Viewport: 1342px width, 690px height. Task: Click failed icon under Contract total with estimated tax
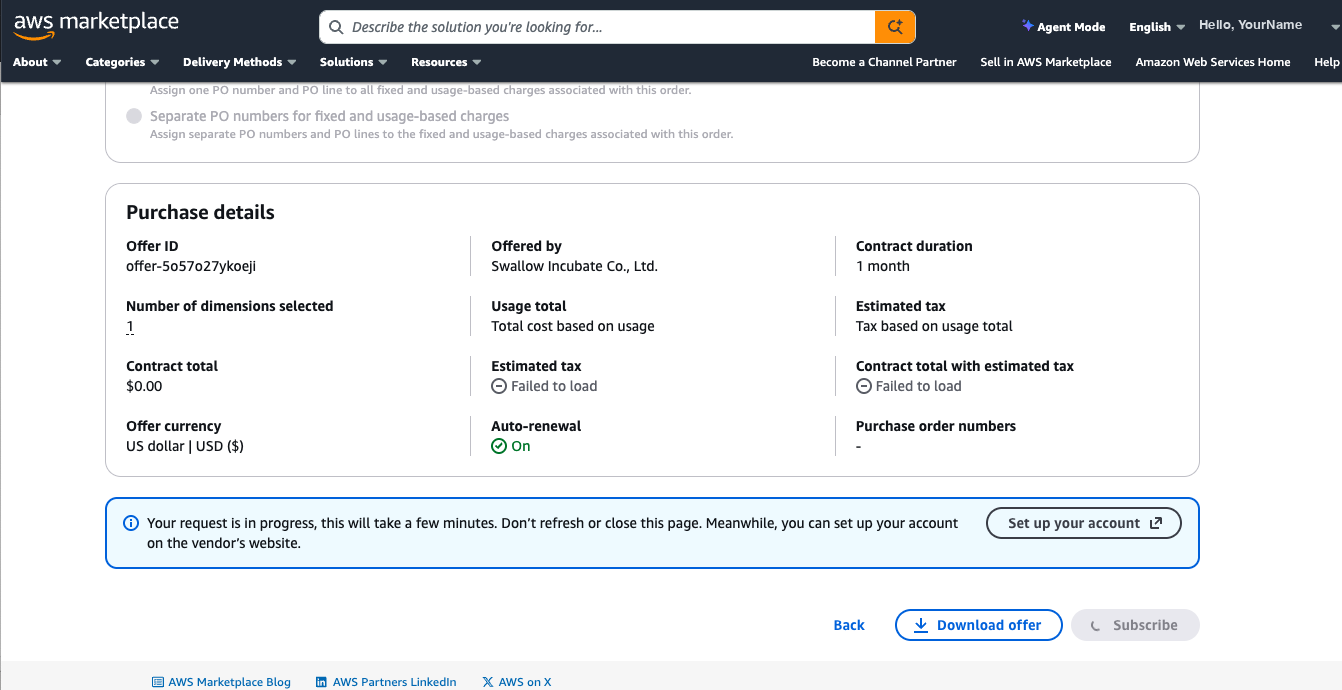(x=864, y=386)
